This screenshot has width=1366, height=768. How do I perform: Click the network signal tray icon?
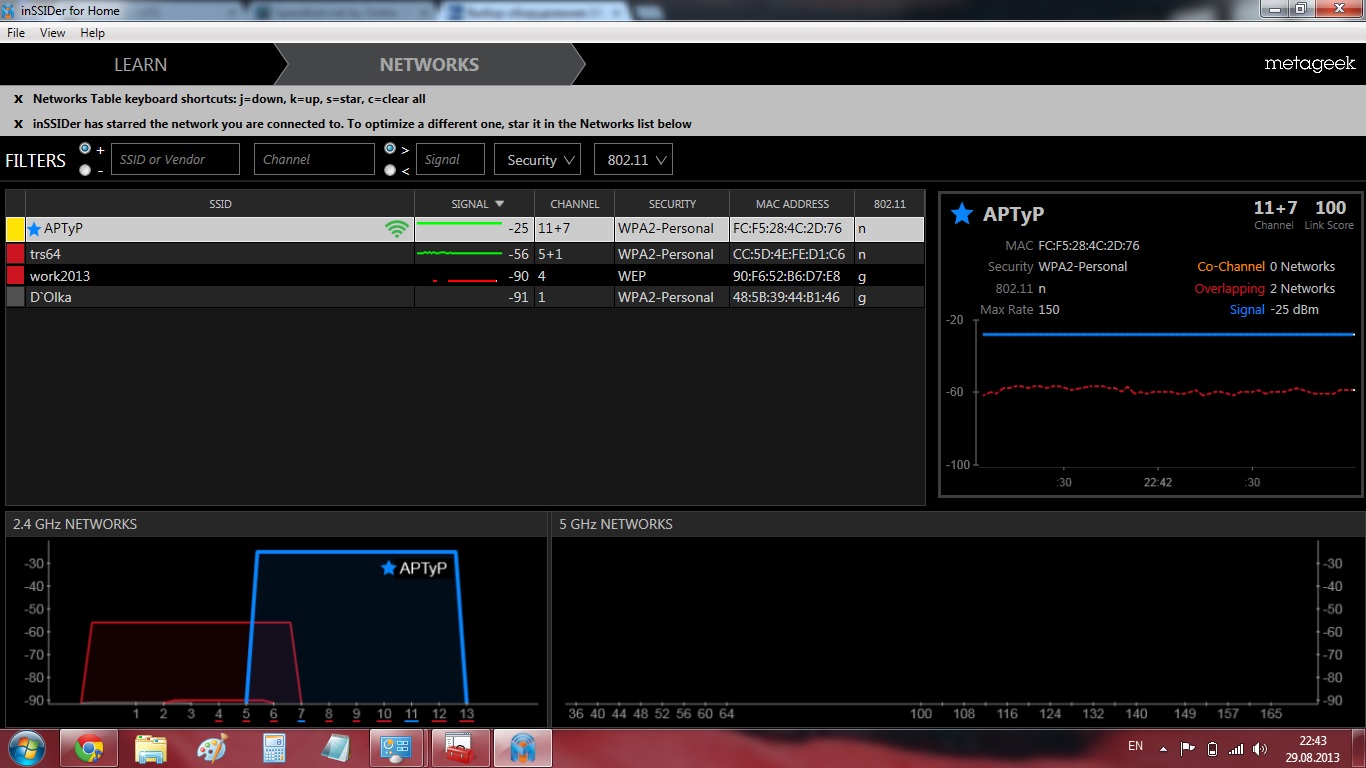[1237, 748]
